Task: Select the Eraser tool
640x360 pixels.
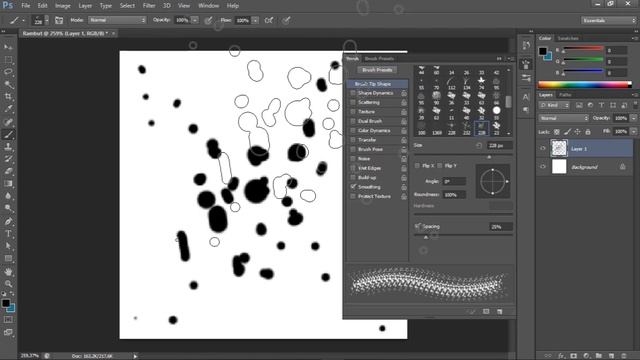Action: [x=8, y=171]
